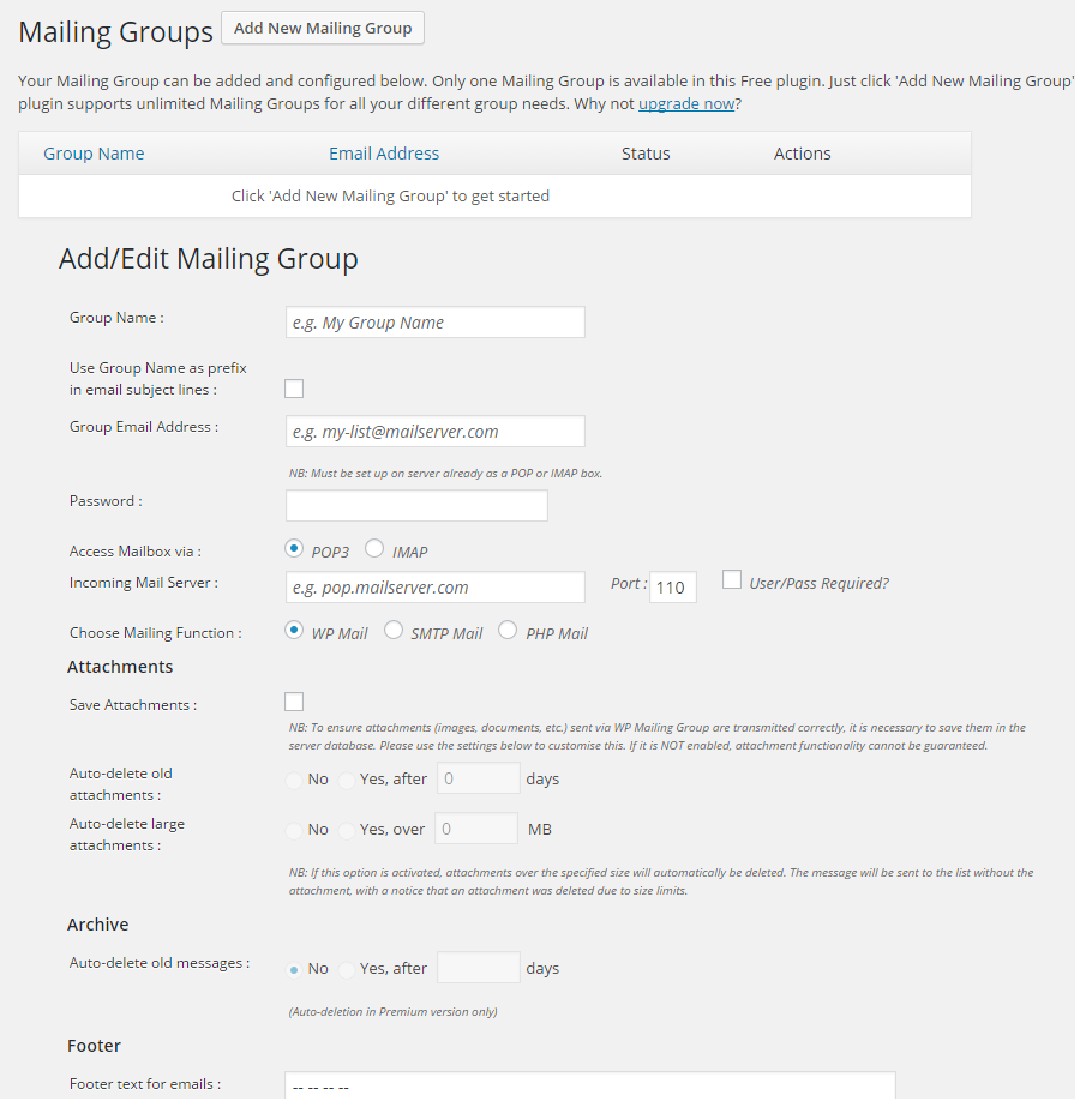Choose POP3 mailbox access option
The image size is (1075, 1099).
point(294,548)
